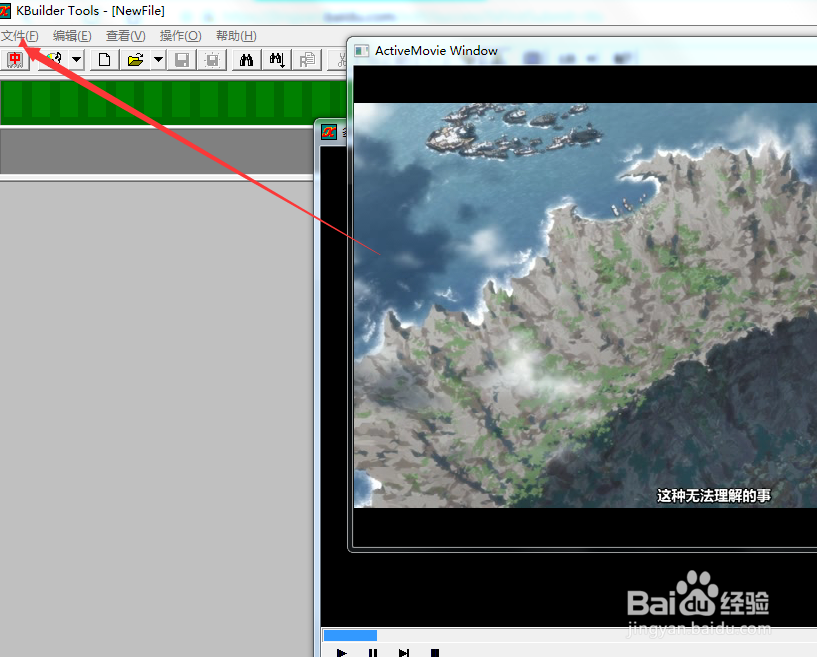This screenshot has height=657, width=817.
Task: Click the red 中 language toolbar icon
Action: [x=15, y=60]
